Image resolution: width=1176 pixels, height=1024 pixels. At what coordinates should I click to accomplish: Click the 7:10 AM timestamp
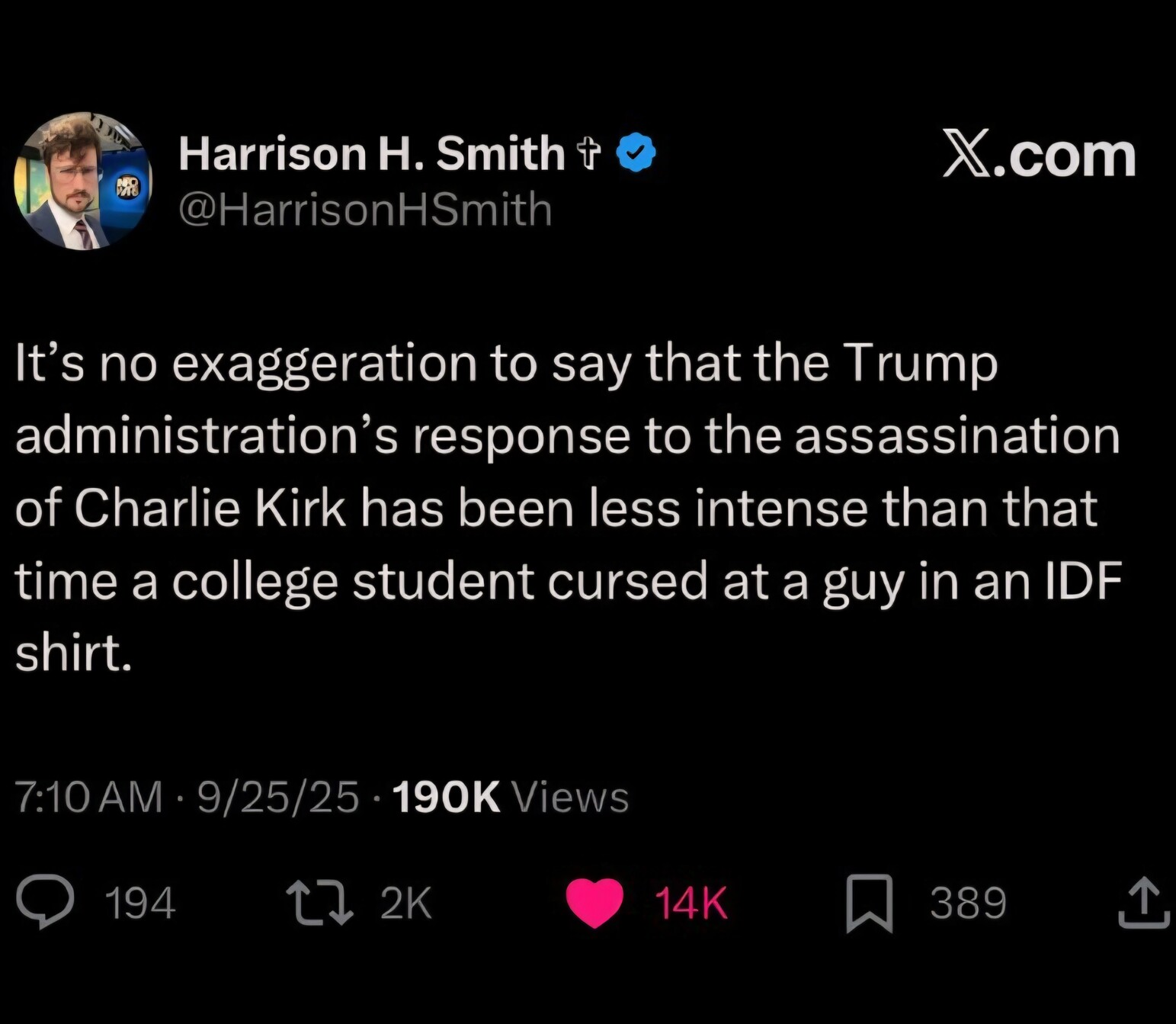coord(88,798)
